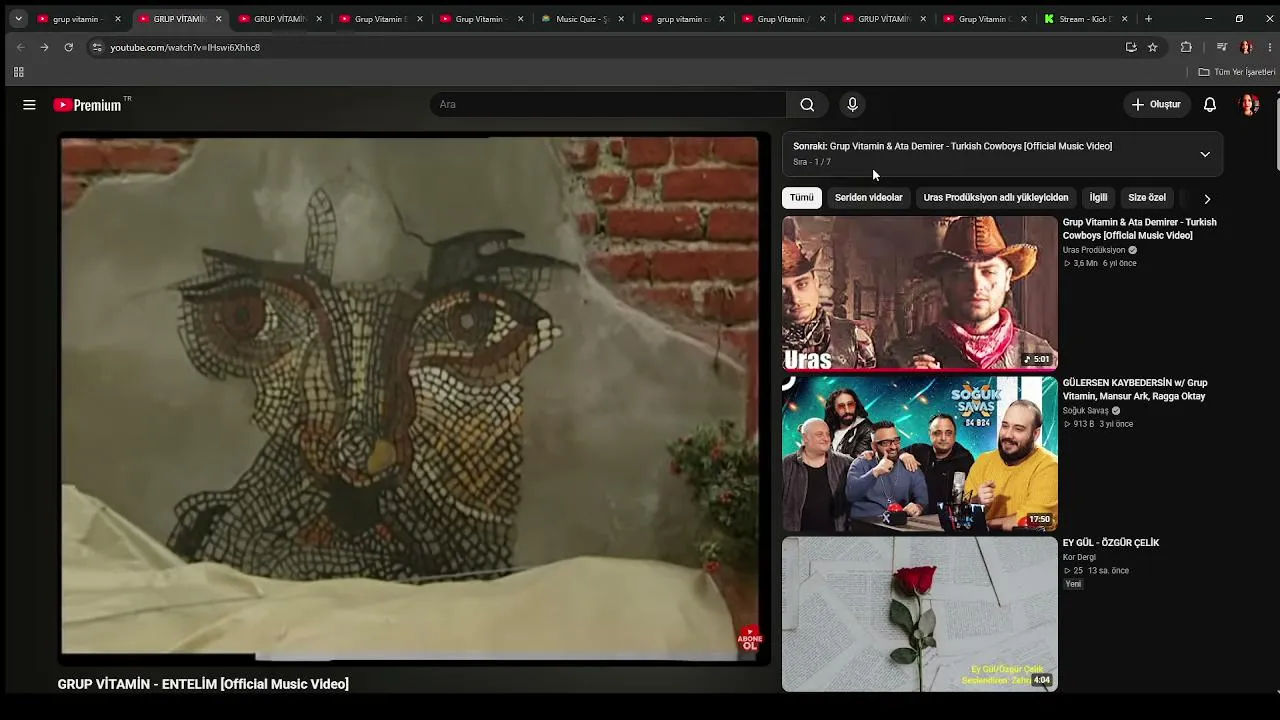
Task: Click the main video player mosaic frame
Action: [x=414, y=399]
